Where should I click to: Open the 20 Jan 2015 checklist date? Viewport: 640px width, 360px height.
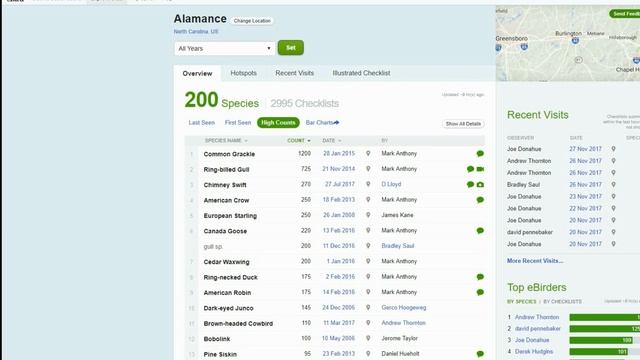pos(339,153)
